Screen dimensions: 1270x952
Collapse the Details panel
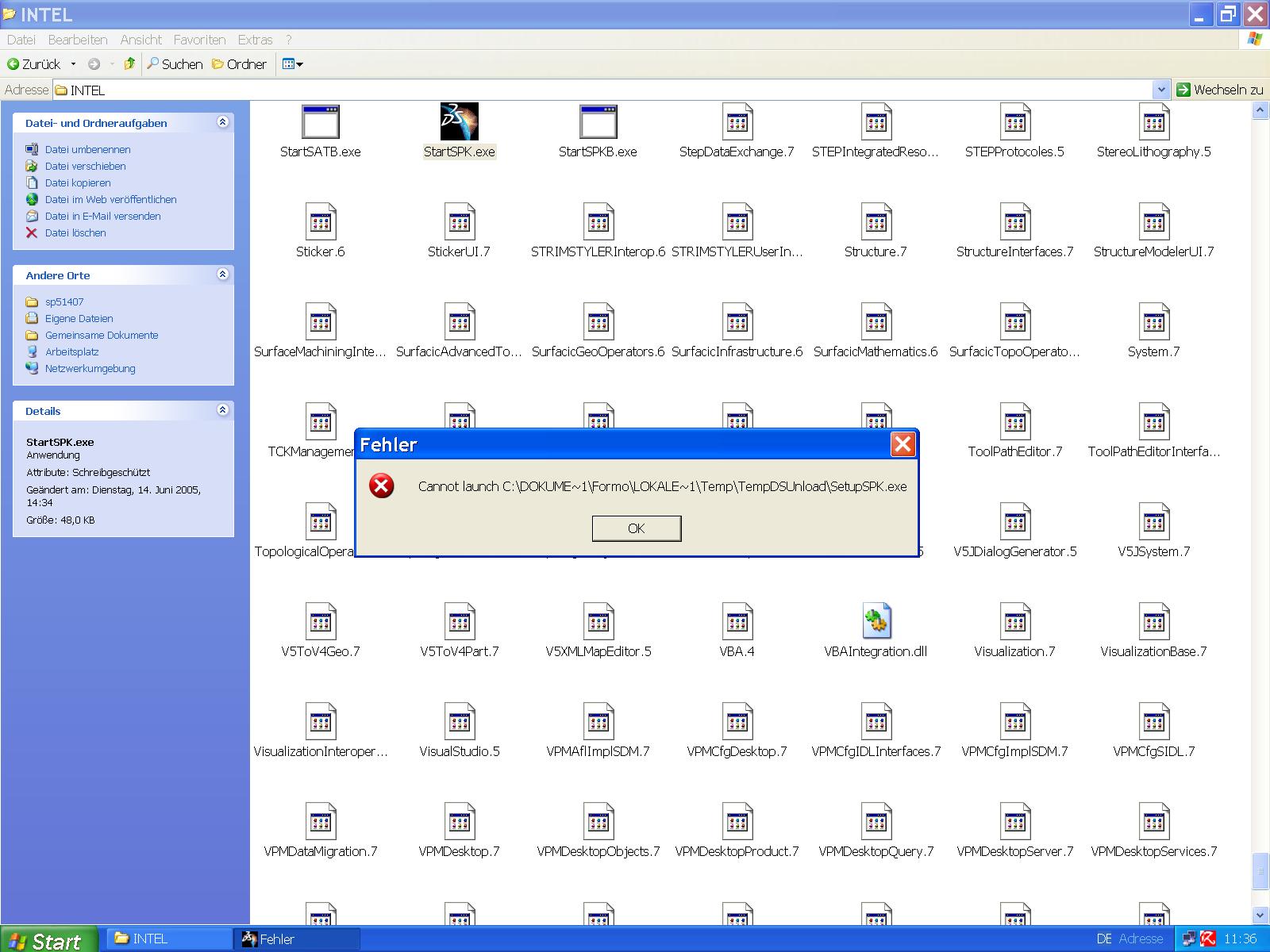point(222,410)
